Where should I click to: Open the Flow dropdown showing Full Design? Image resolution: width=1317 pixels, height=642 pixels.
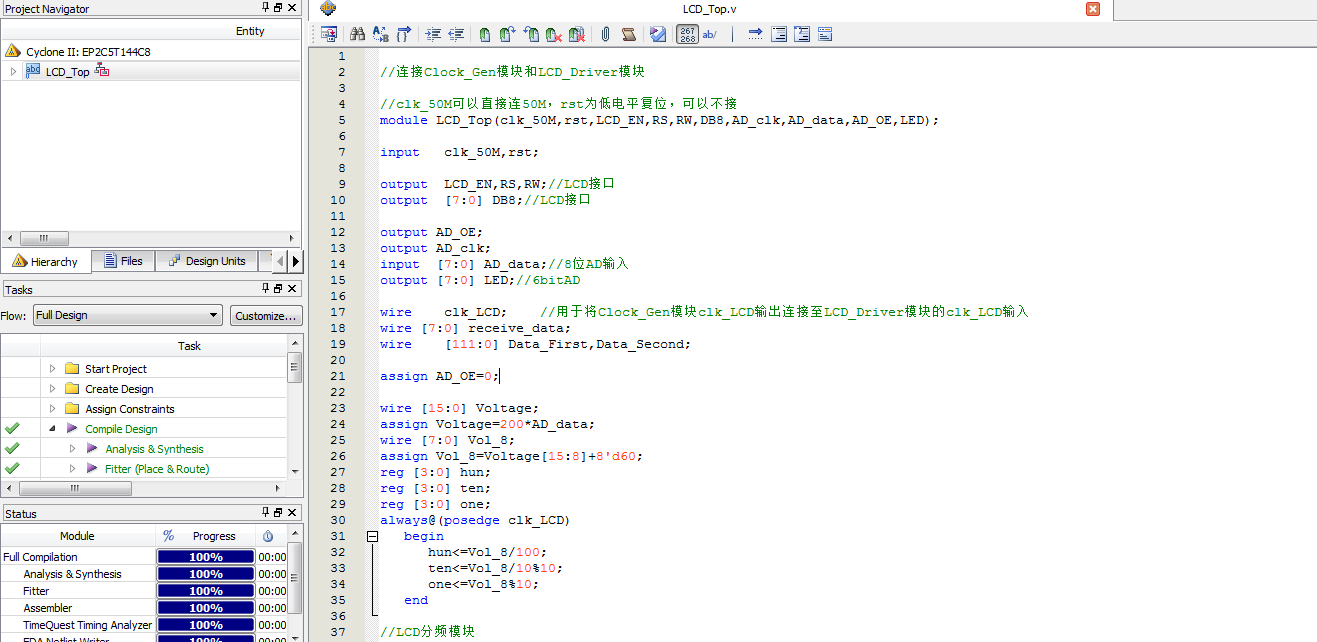coord(127,315)
